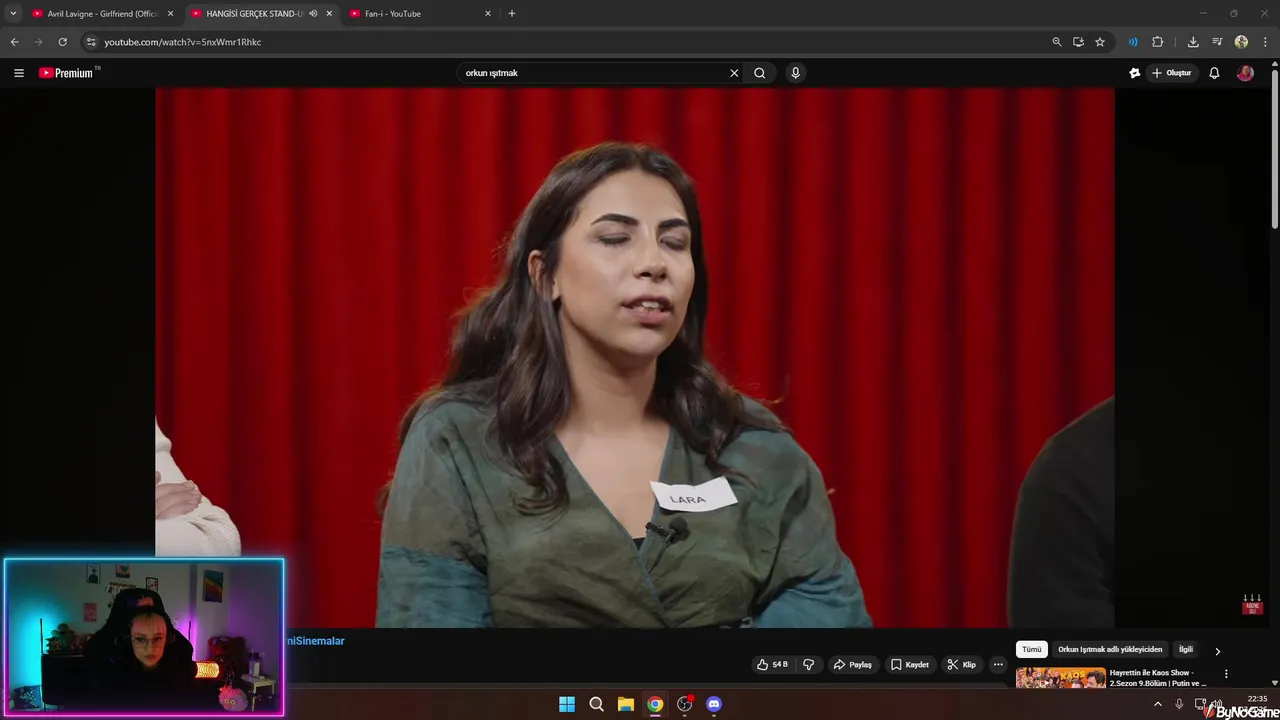Click the taskbar microphone tray icon

[1179, 704]
